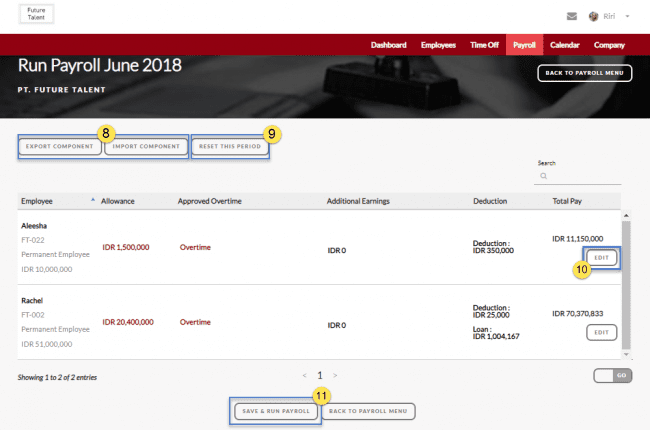Click Riri's profile avatar

[x=594, y=16]
